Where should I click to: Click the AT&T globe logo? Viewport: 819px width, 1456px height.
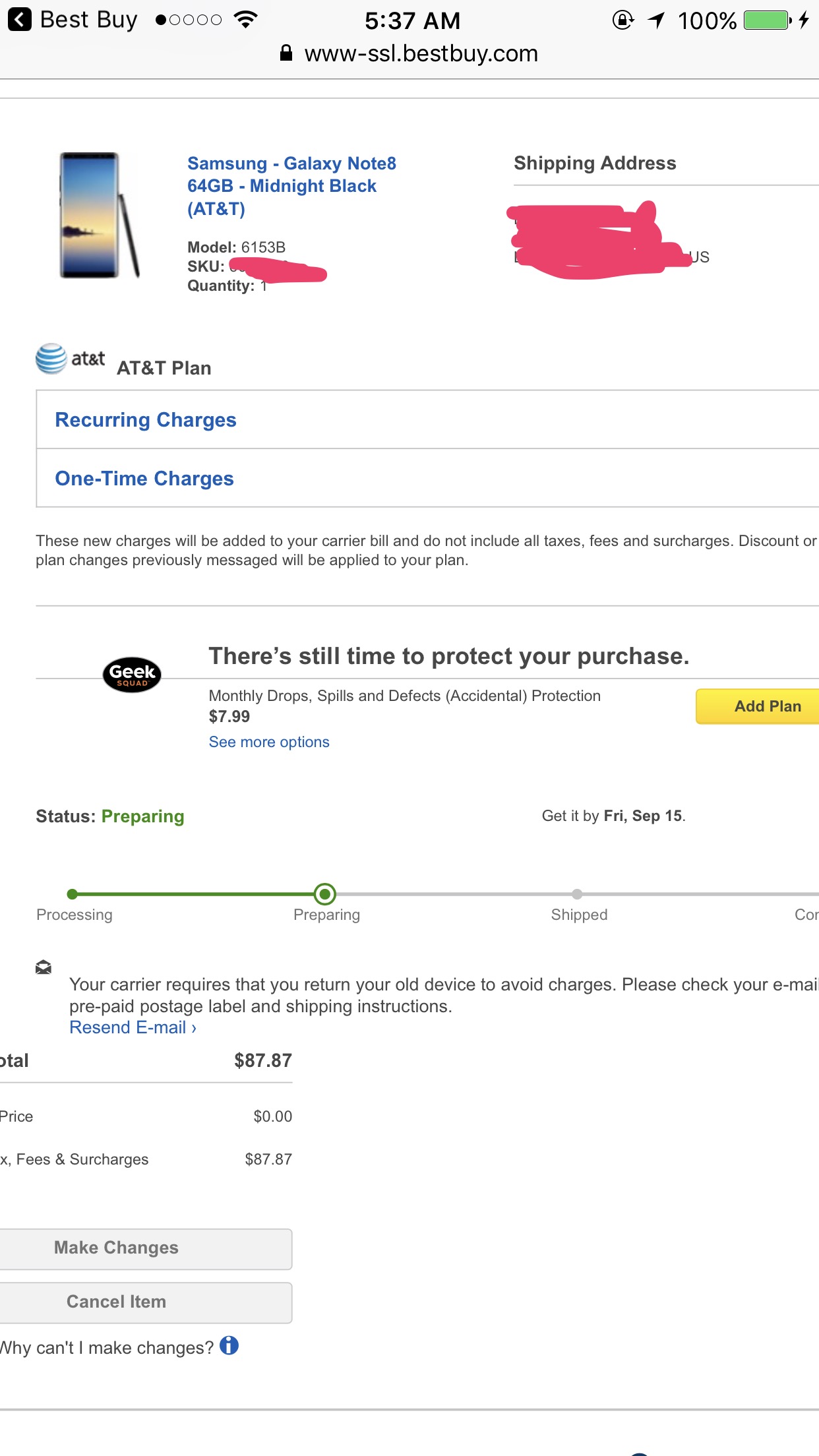[51, 358]
